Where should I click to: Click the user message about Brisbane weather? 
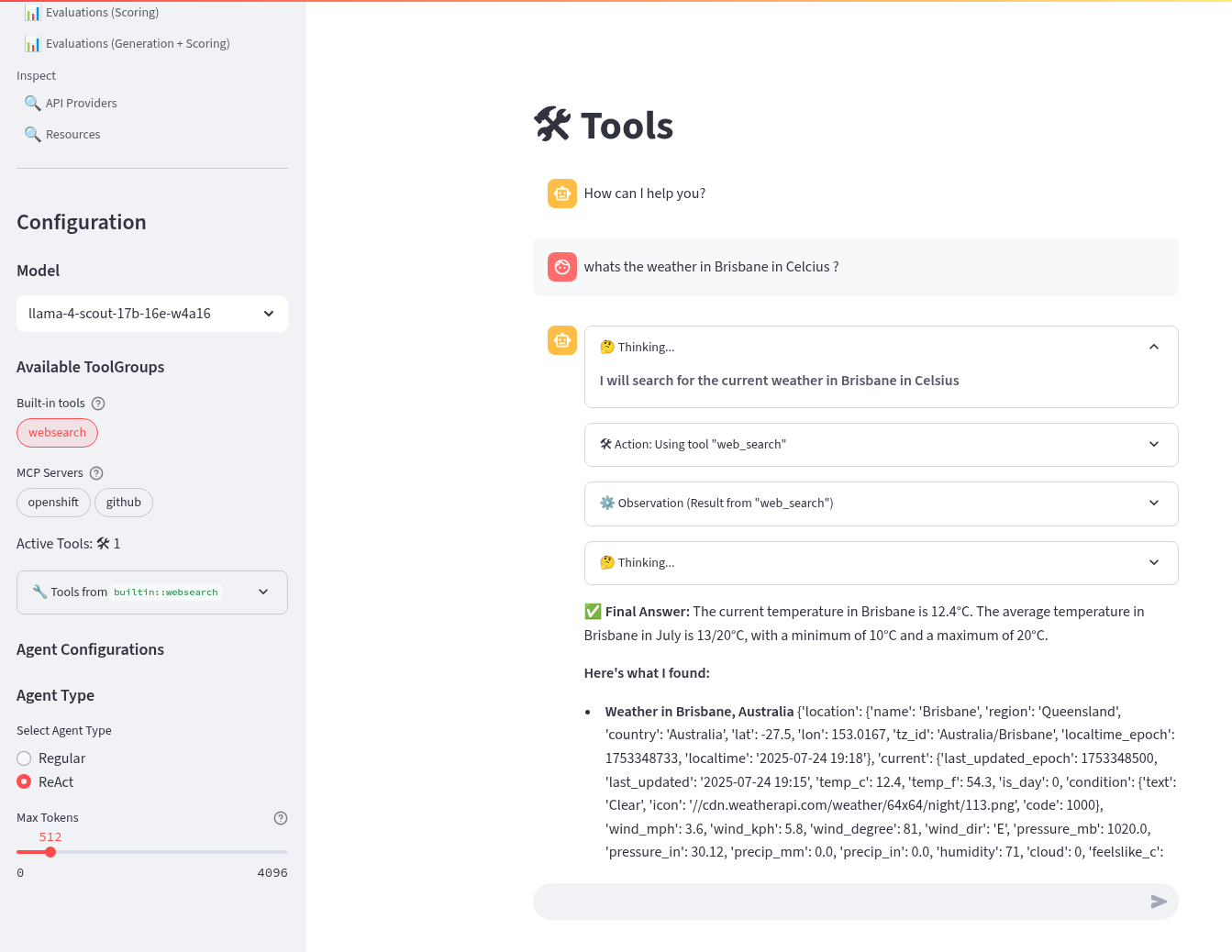pos(711,267)
